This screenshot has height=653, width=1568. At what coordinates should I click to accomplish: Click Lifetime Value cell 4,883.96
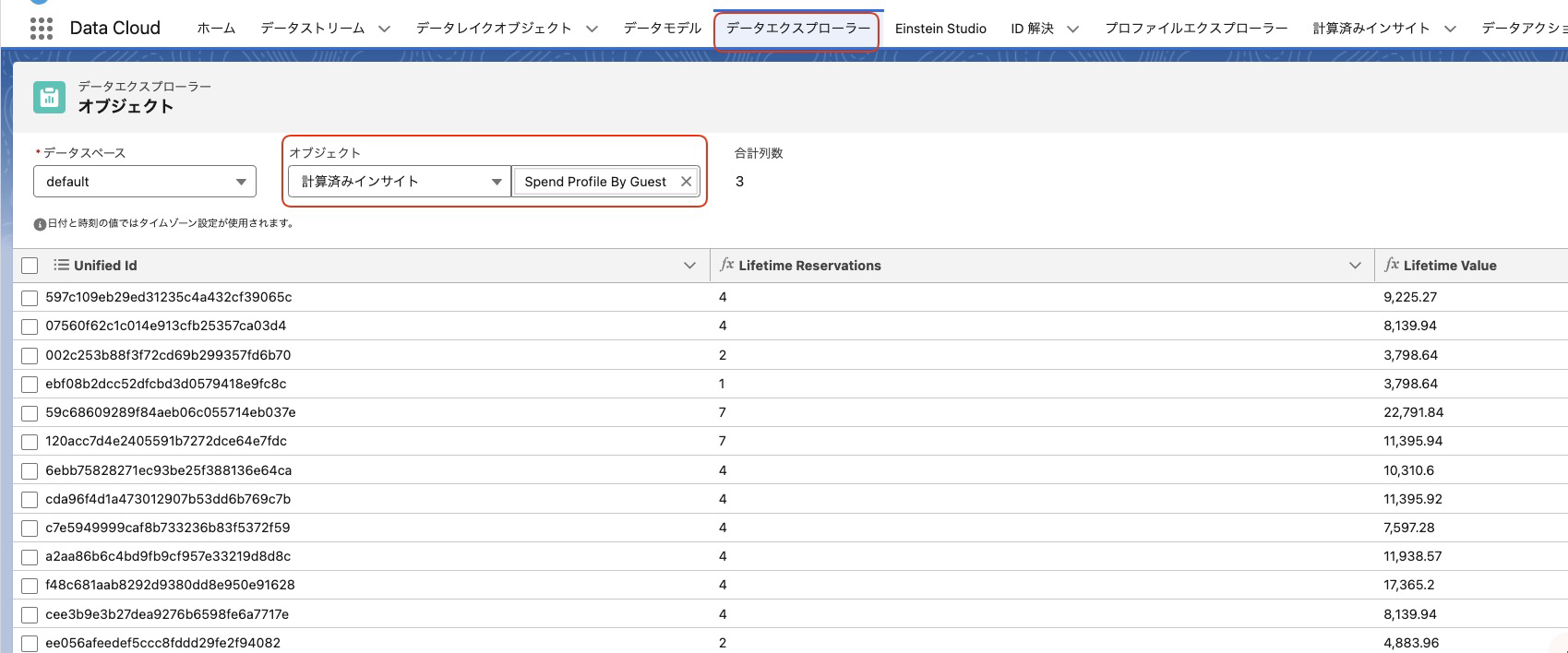[1411, 644]
